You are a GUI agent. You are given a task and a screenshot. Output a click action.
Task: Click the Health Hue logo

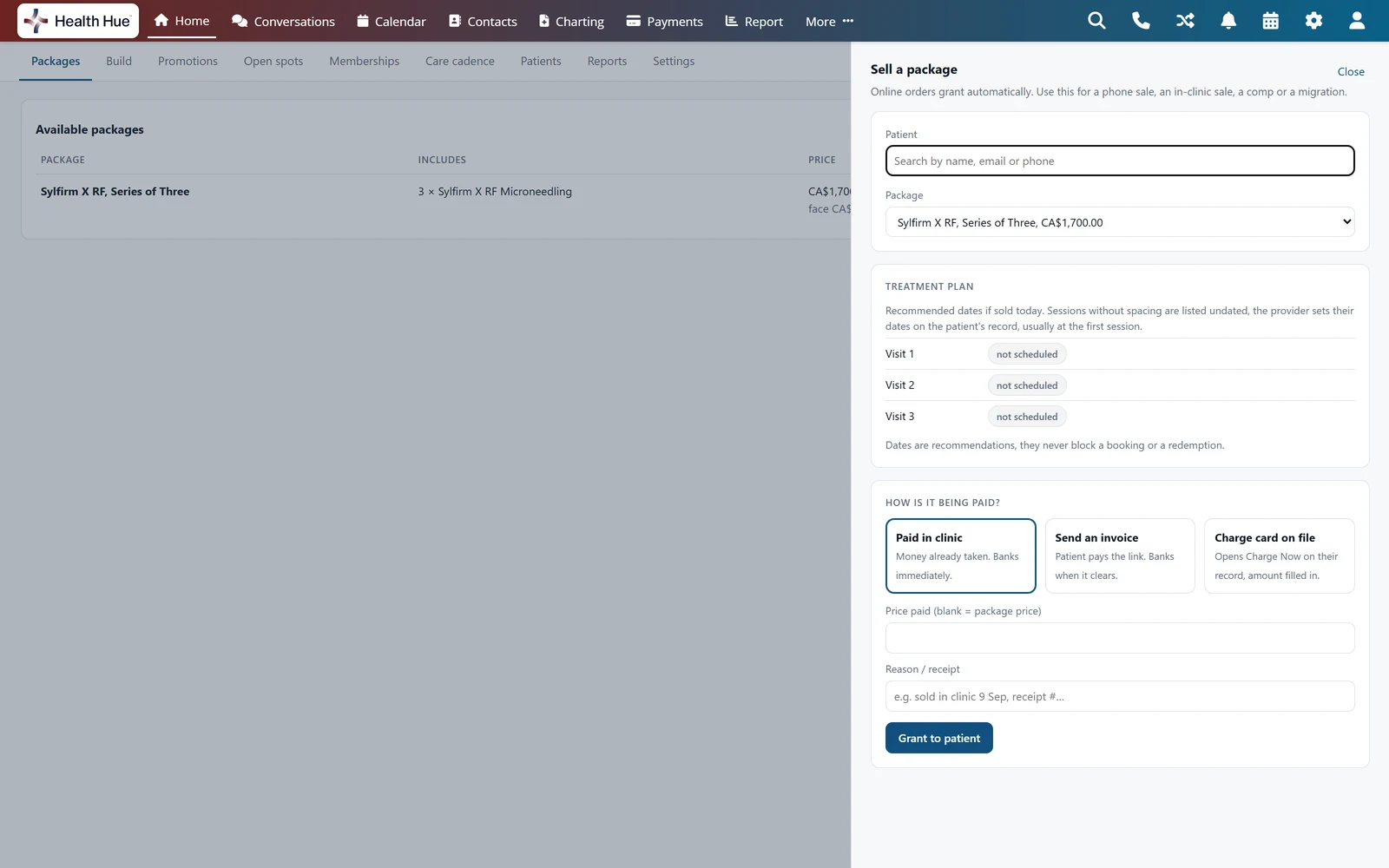(78, 21)
